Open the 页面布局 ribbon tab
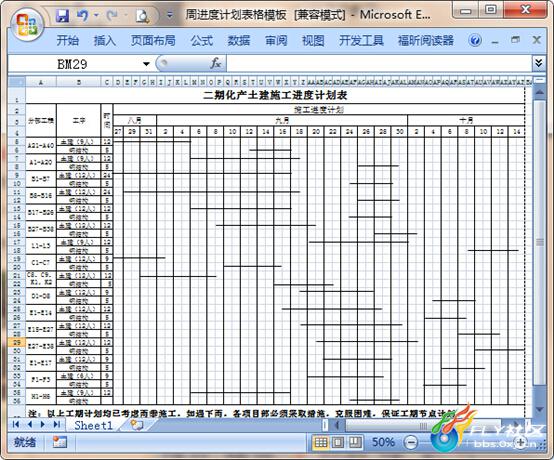The width and height of the screenshot is (554, 460). (x=153, y=40)
